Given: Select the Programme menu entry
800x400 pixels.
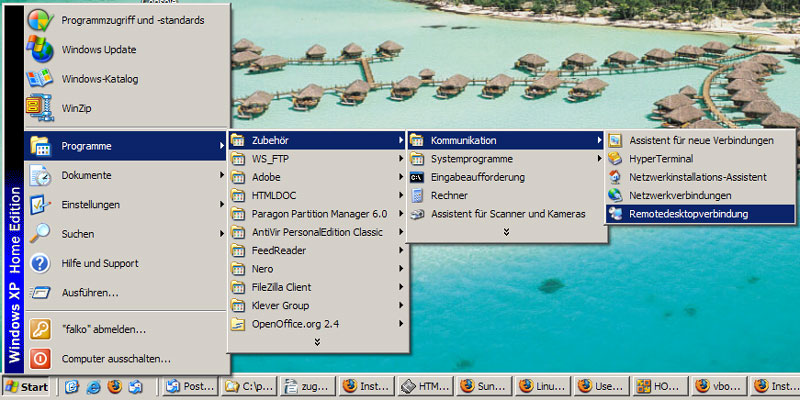Looking at the screenshot, I should 126,146.
